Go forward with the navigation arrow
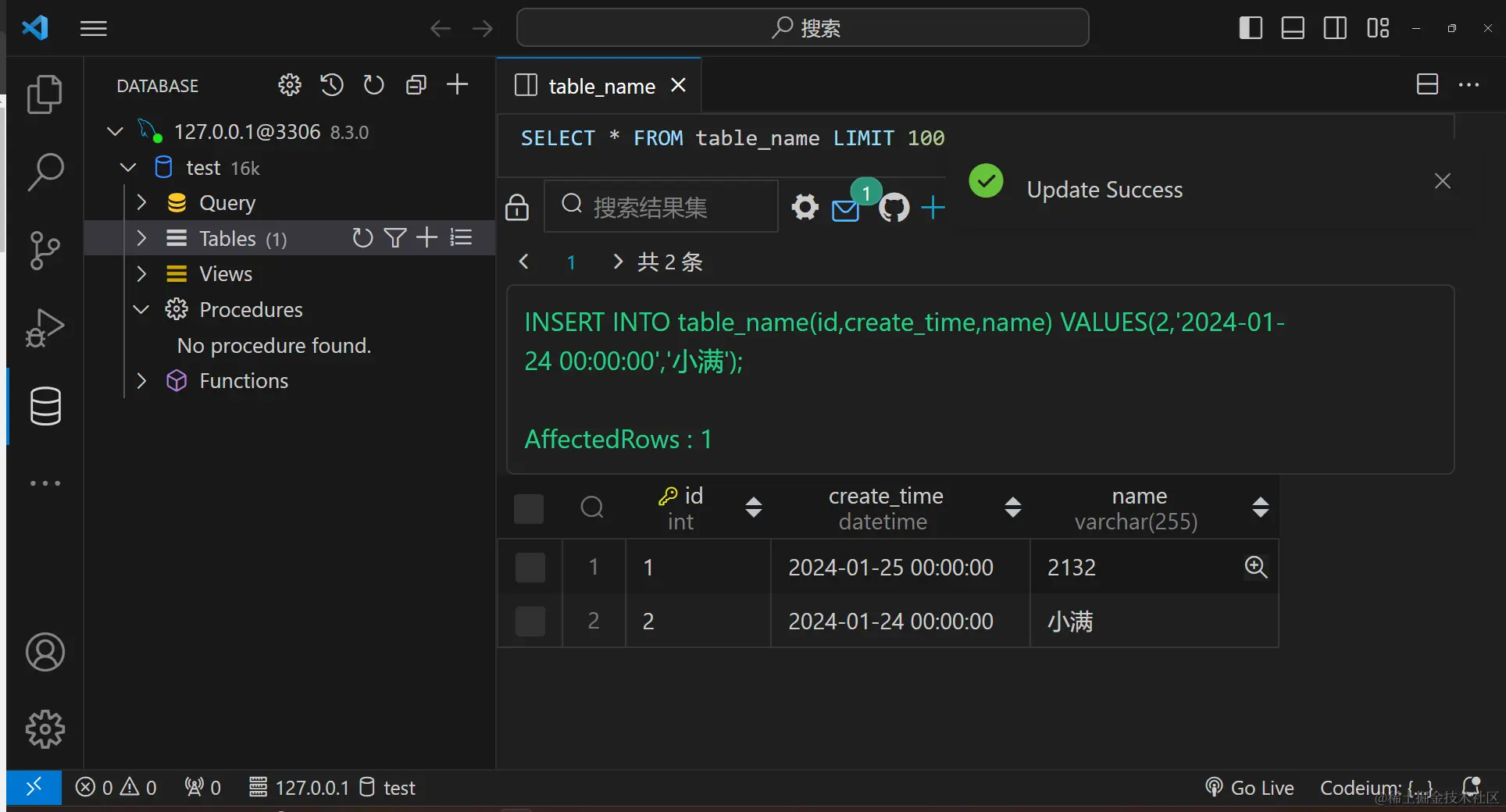Viewport: 1506px width, 812px height. pos(483,29)
